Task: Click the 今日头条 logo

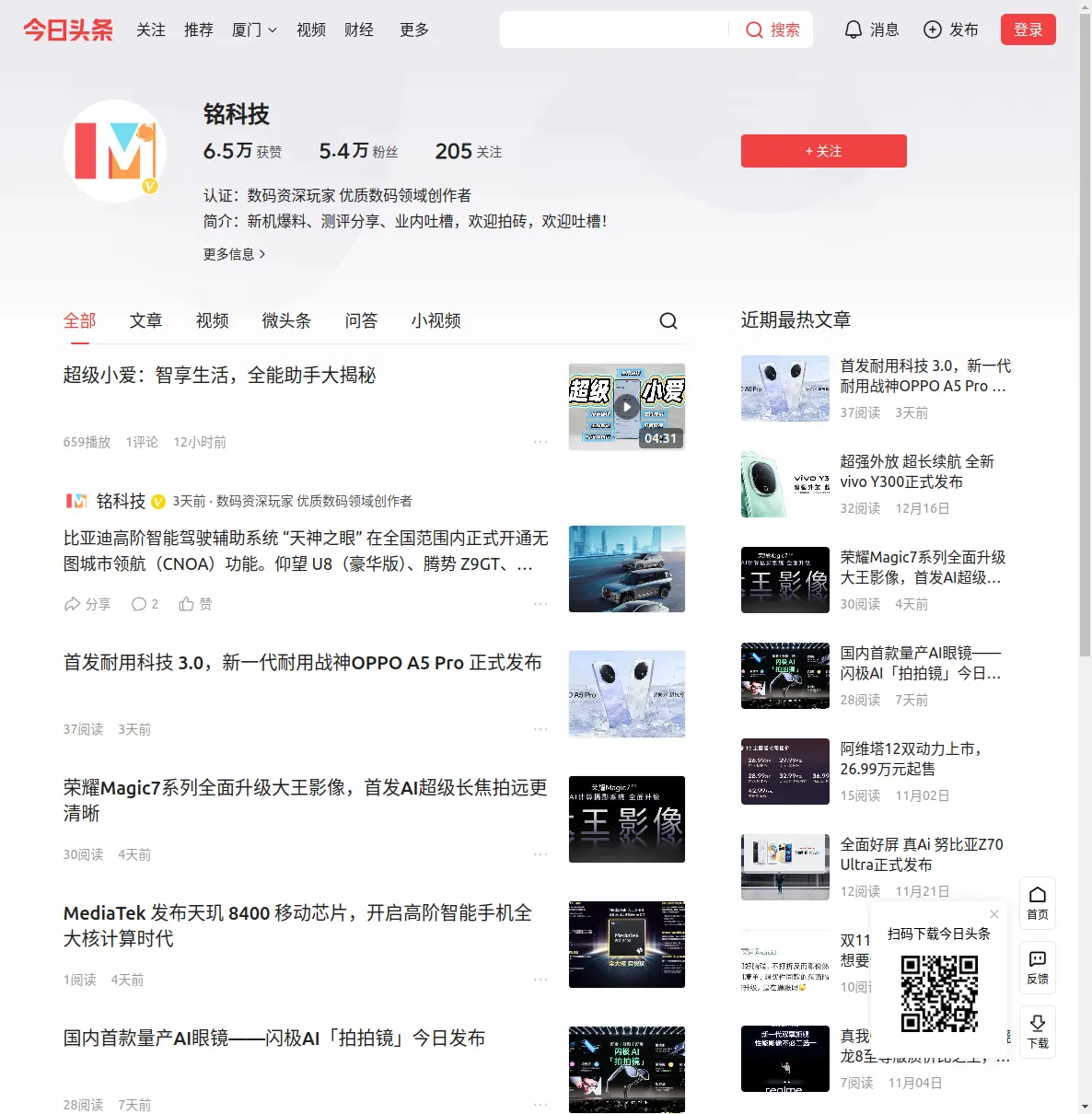Action: [68, 29]
